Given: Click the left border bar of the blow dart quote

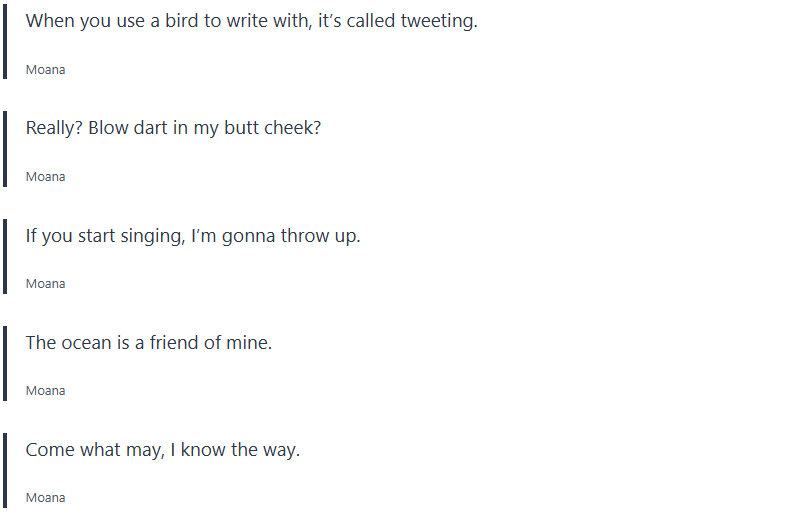Looking at the screenshot, I should tap(5, 148).
